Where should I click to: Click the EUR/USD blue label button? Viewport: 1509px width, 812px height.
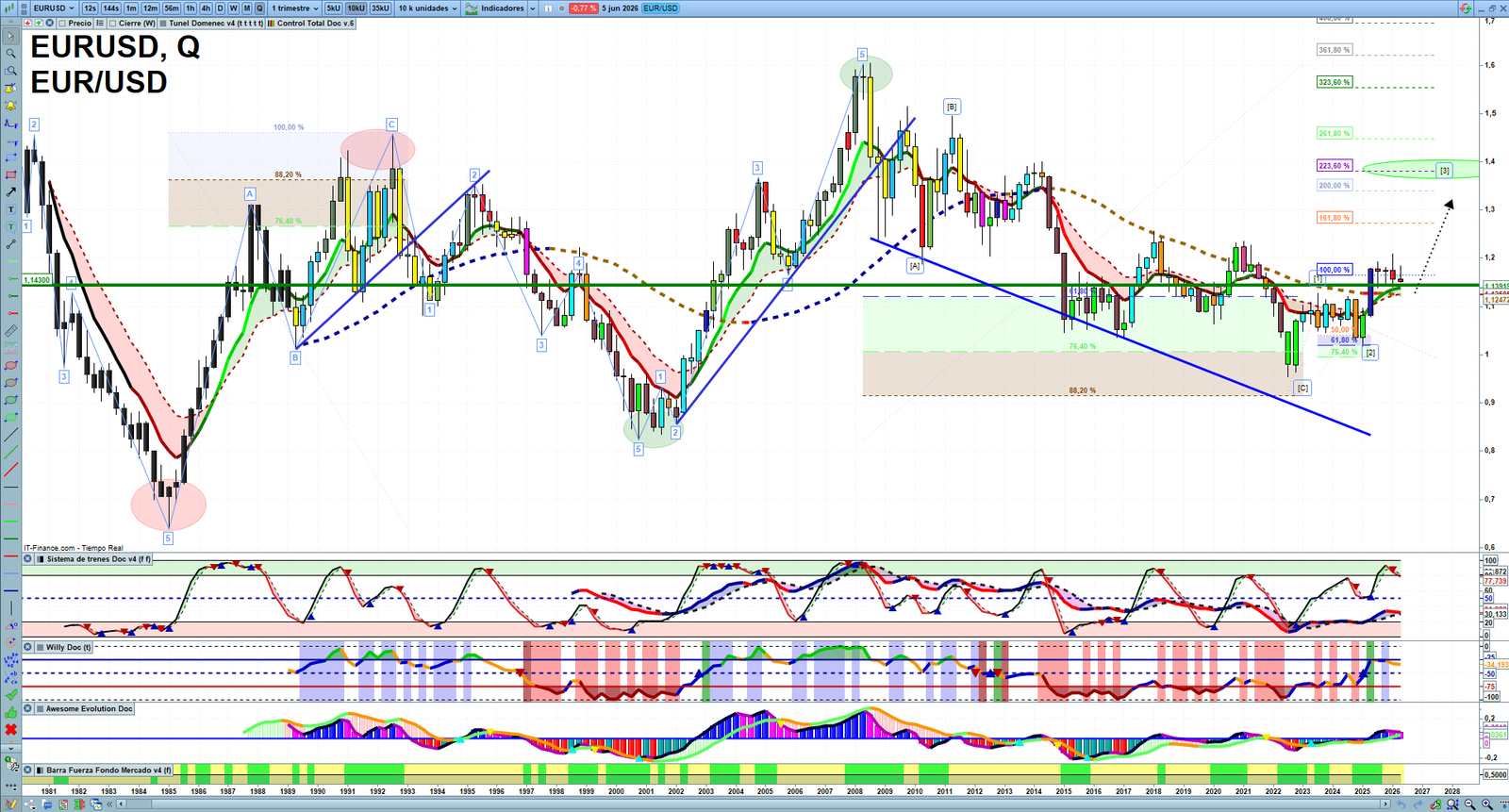tap(660, 8)
